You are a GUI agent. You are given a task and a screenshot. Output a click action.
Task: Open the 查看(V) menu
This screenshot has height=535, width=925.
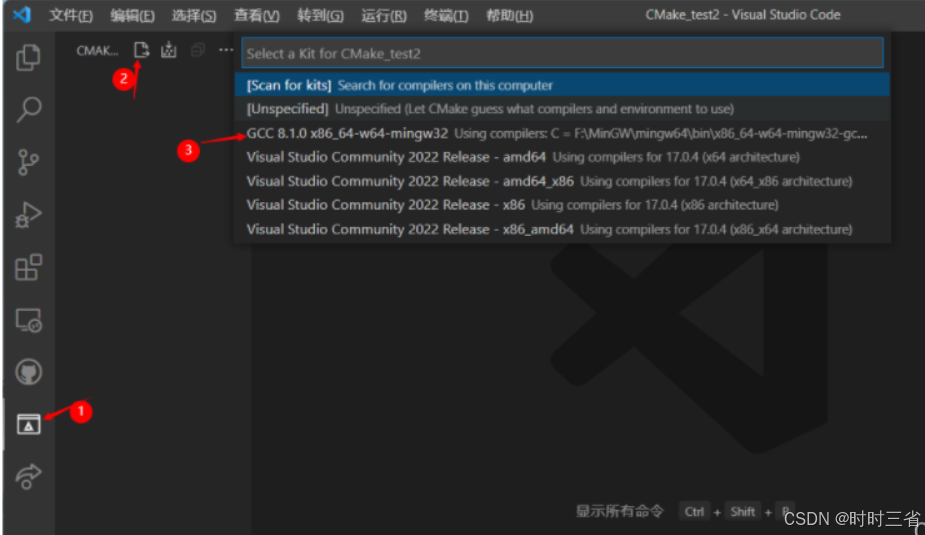pyautogui.click(x=257, y=15)
